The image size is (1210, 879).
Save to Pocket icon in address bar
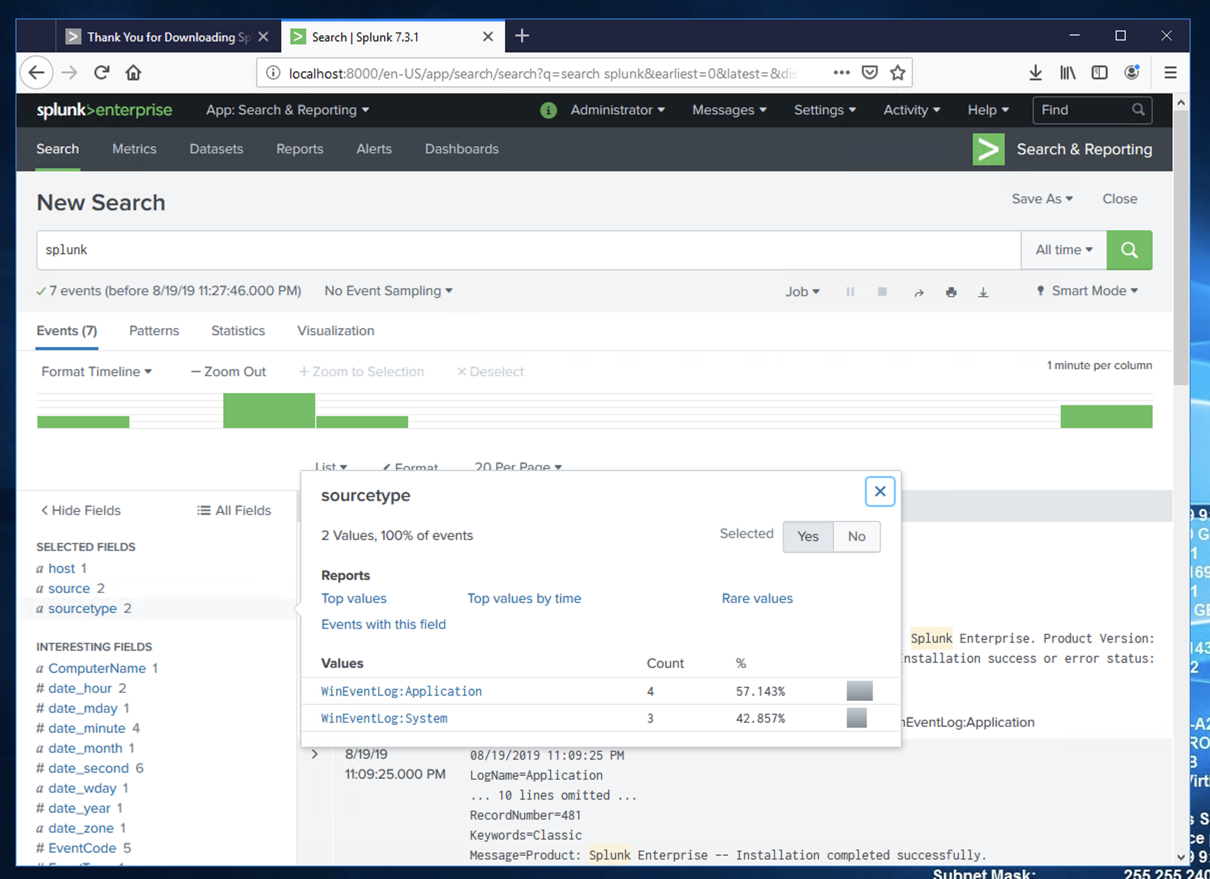coord(870,72)
